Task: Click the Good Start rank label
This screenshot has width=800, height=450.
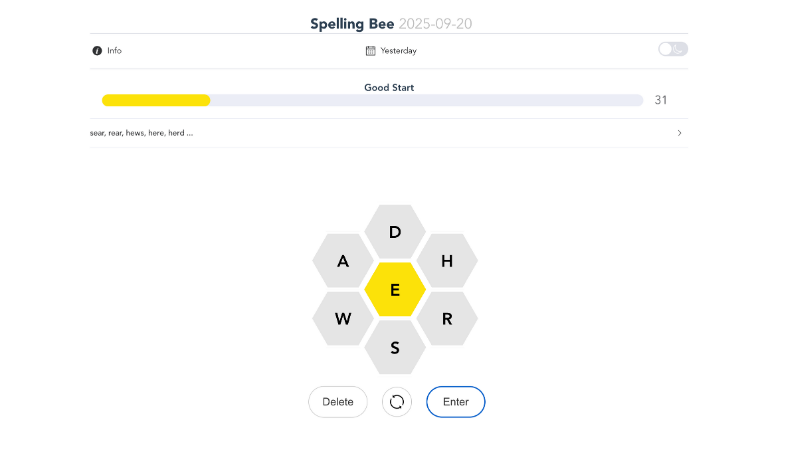Action: point(389,87)
